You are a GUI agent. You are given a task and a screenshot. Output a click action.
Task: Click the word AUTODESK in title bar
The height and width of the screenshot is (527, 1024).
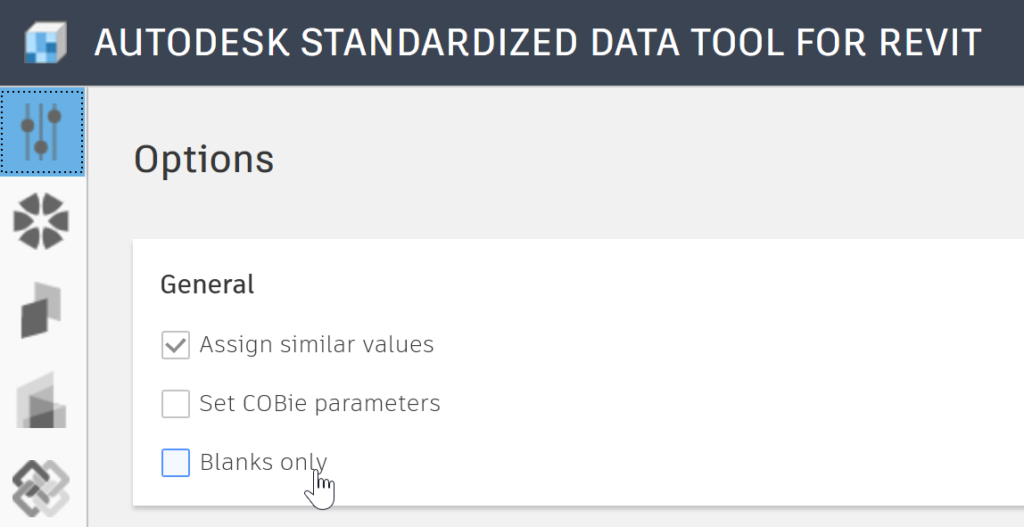[x=192, y=42]
